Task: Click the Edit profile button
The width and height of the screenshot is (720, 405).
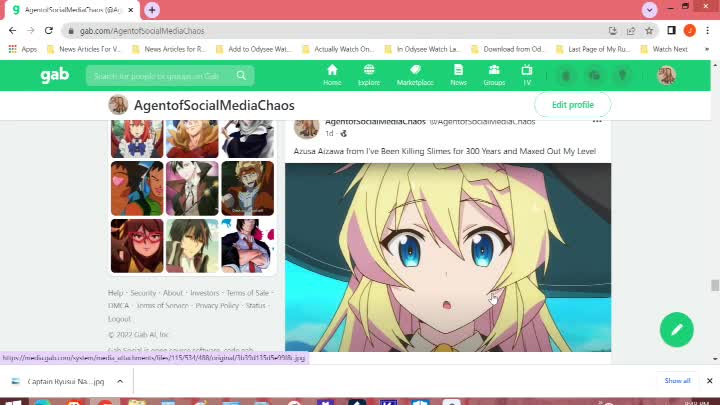Action: point(573,105)
